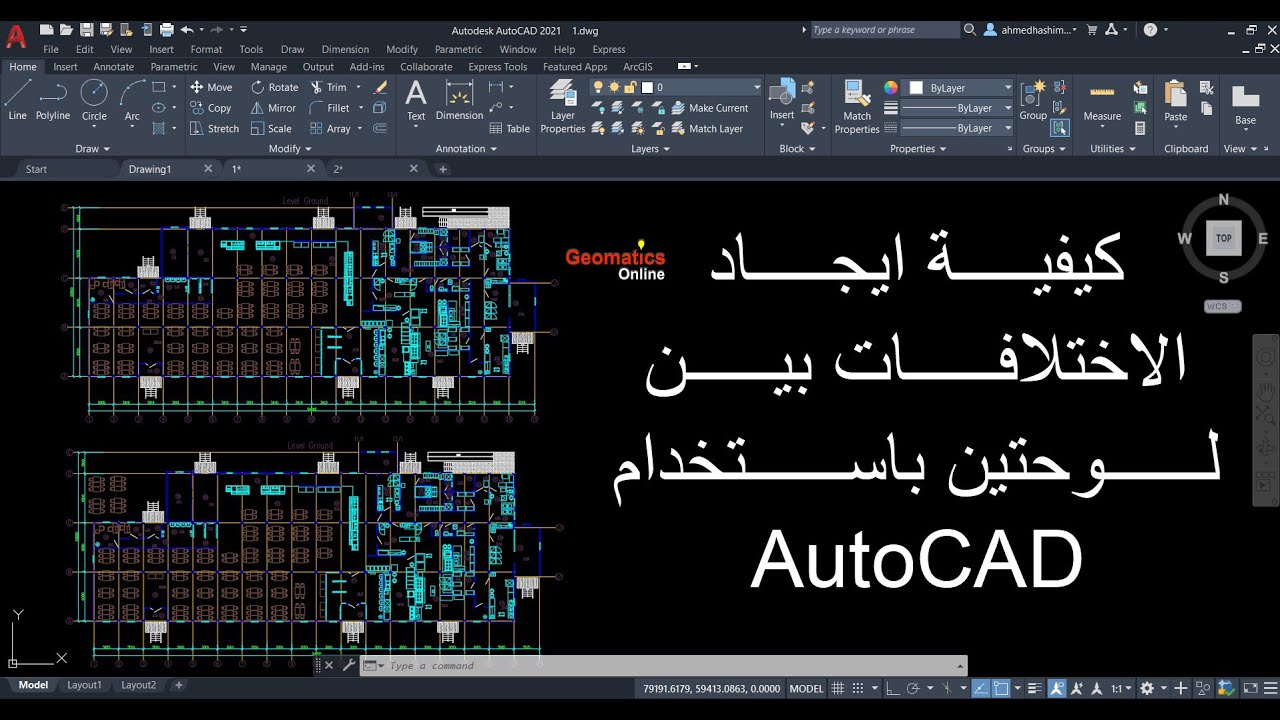The image size is (1280, 720).
Task: Select the Polyline tool
Action: 53,100
